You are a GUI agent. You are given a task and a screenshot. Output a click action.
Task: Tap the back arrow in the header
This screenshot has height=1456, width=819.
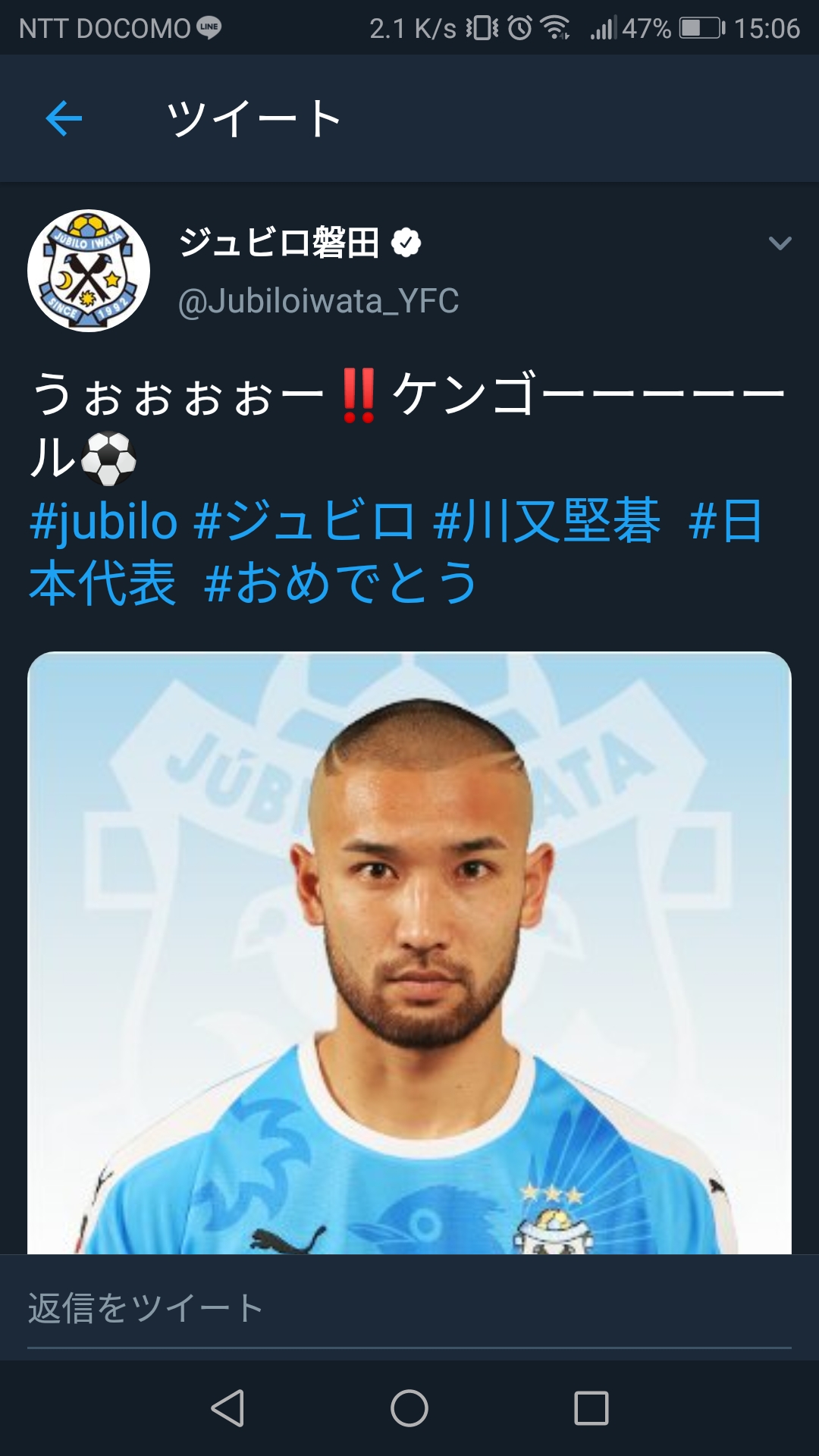coord(64,119)
